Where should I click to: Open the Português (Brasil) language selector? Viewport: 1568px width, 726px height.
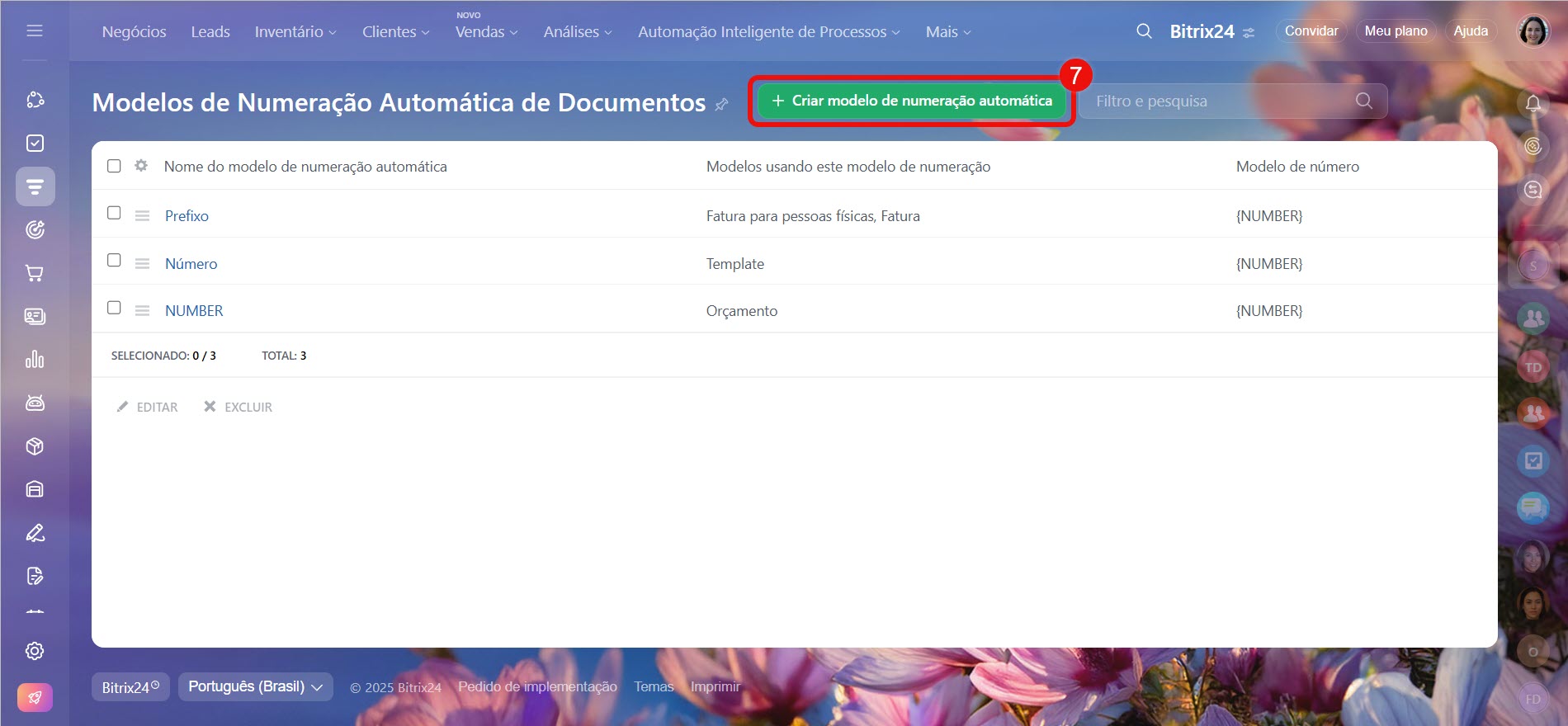click(x=255, y=686)
